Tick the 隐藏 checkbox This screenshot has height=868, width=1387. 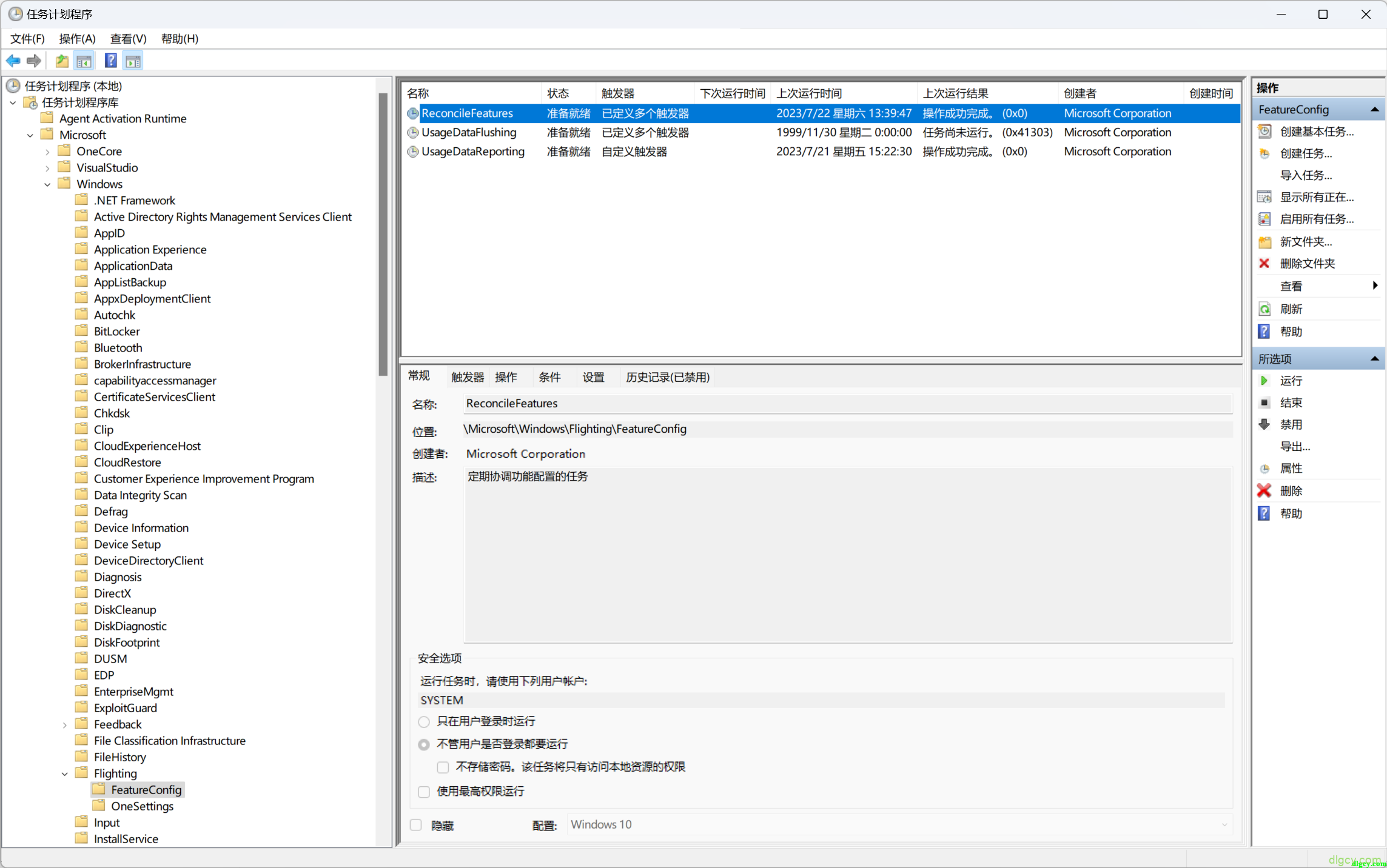416,825
